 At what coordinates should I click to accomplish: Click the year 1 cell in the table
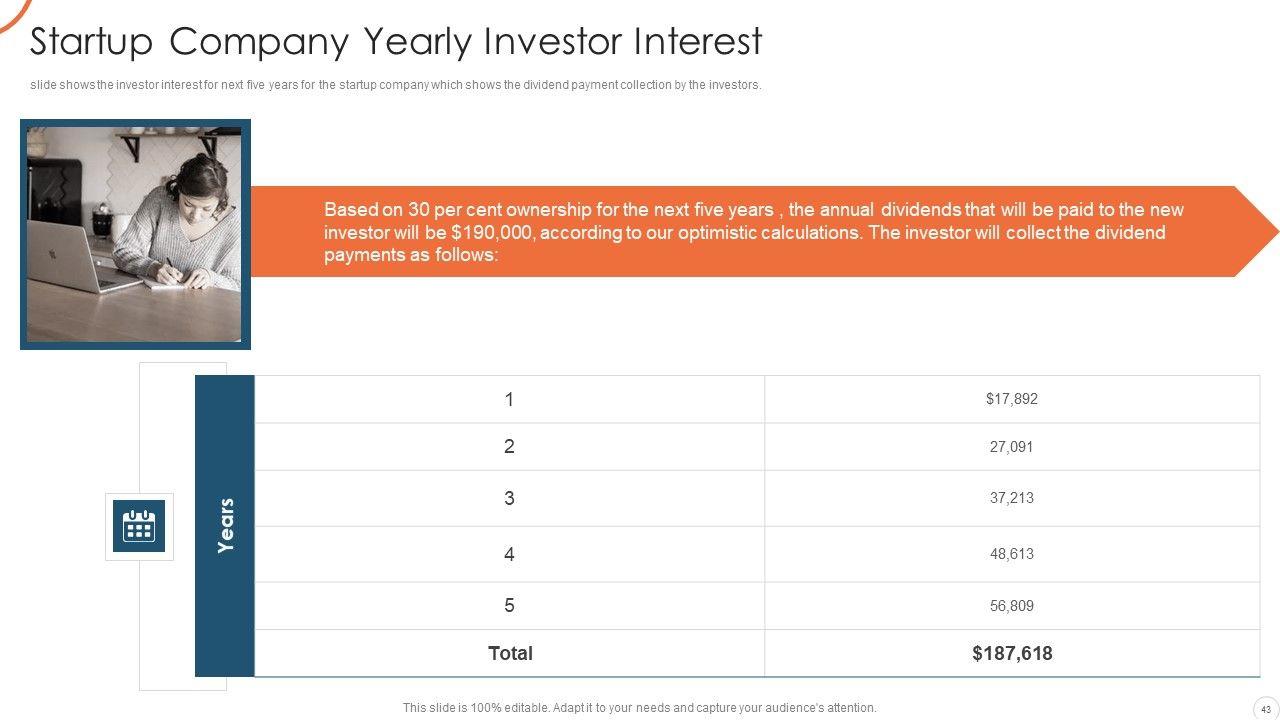(x=509, y=400)
